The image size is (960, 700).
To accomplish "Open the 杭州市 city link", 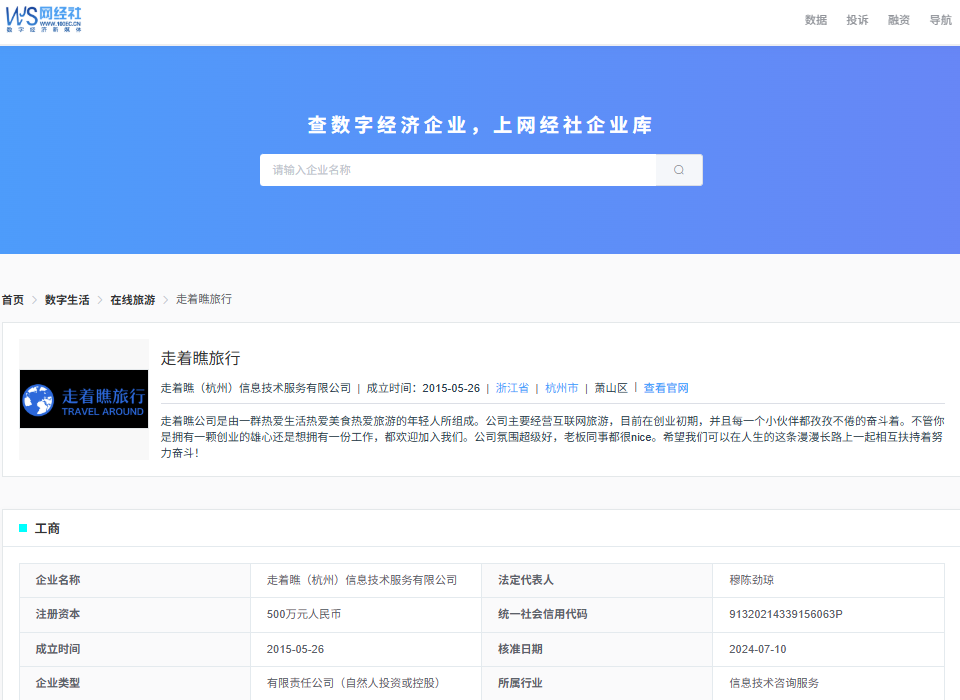I will click(x=561, y=388).
